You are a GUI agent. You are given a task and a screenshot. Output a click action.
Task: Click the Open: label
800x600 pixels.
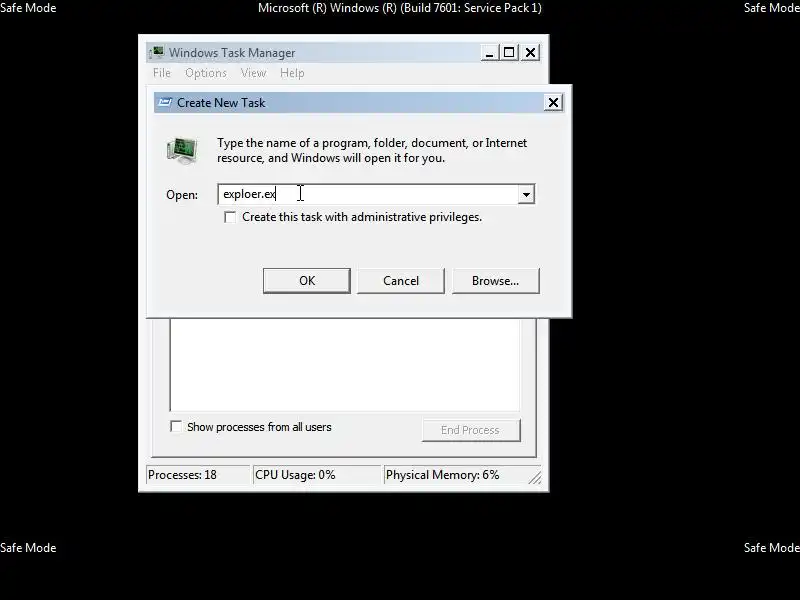[182, 195]
